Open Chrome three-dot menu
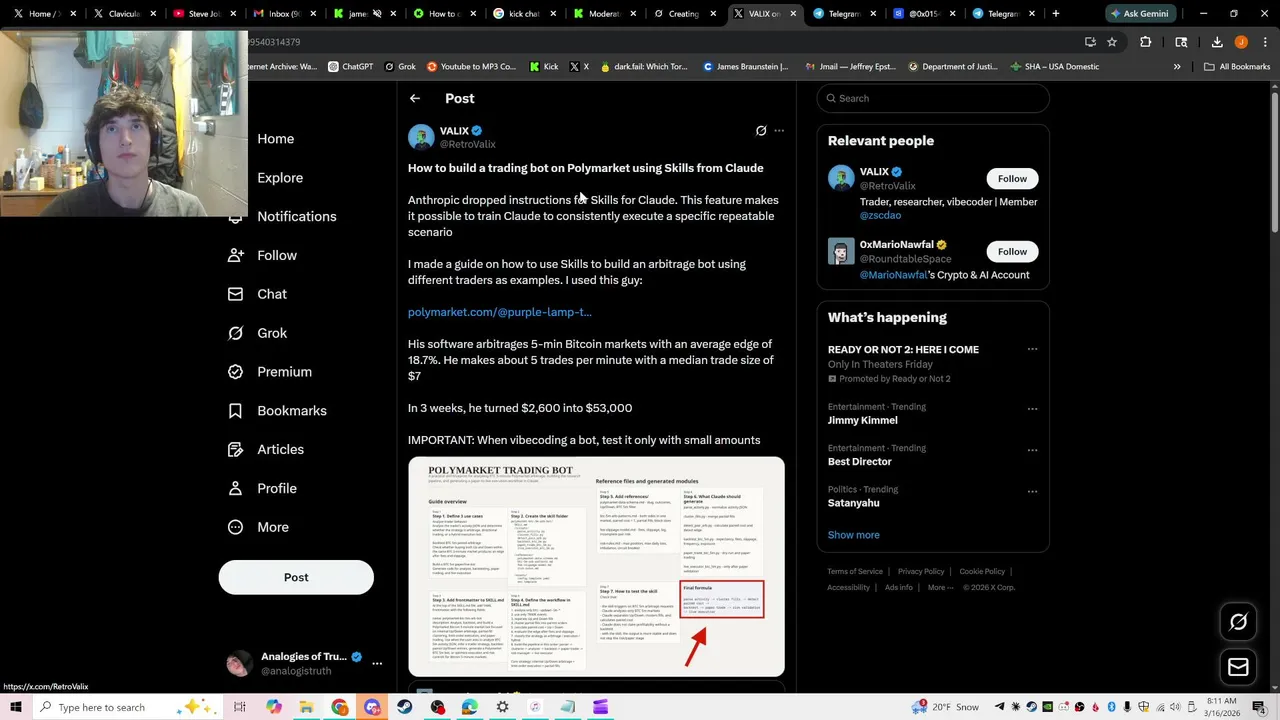Image resolution: width=1280 pixels, height=720 pixels. (x=1265, y=42)
